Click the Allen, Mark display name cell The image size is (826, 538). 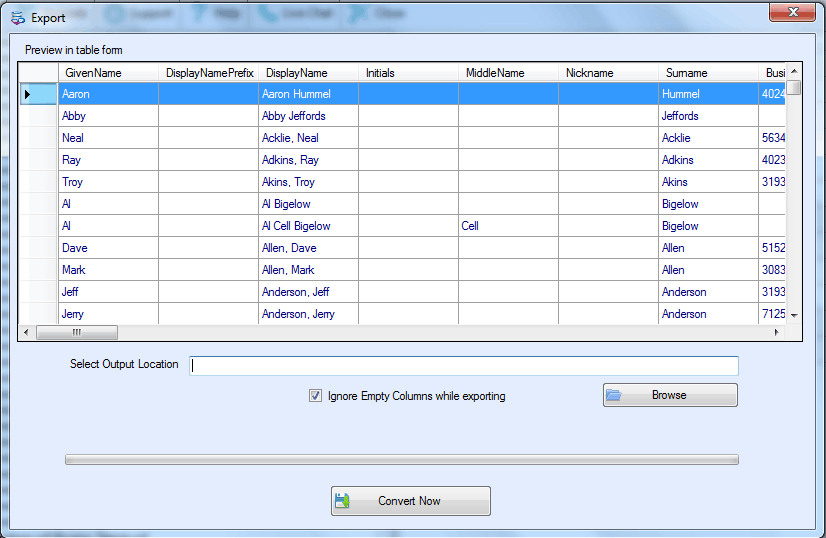tap(309, 270)
